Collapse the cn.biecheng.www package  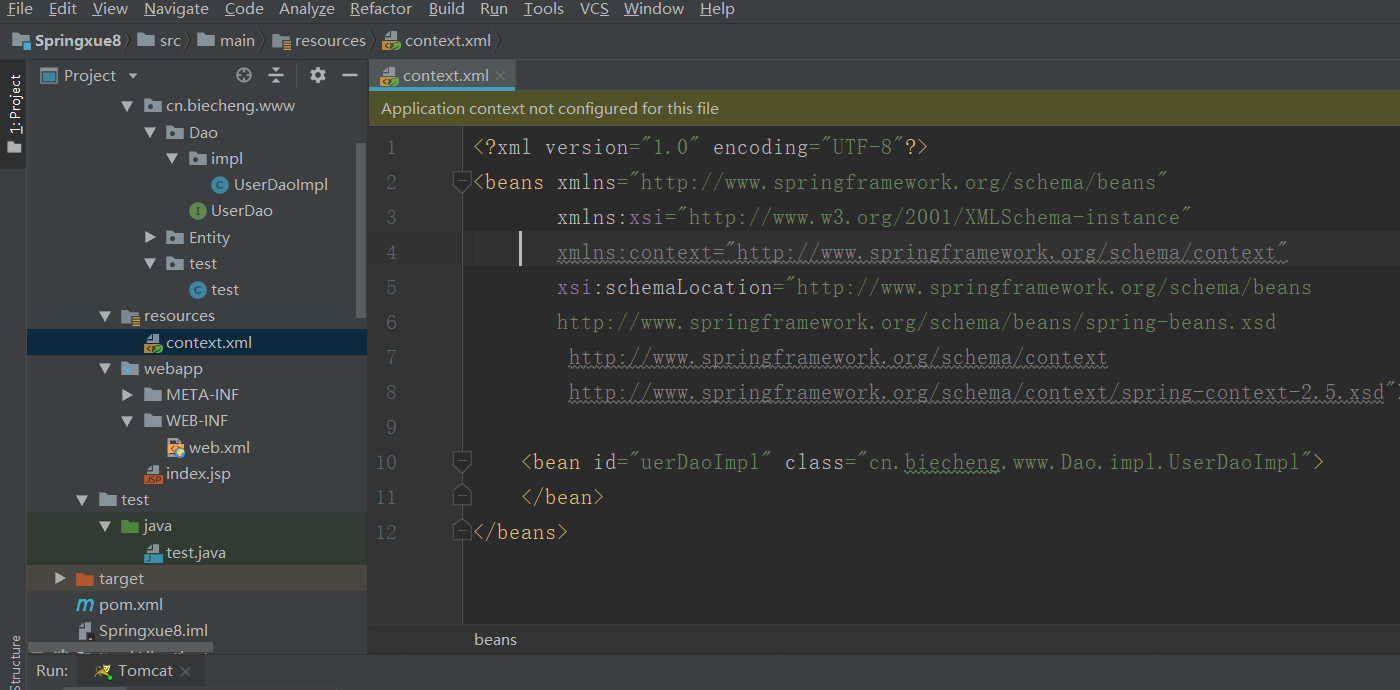click(x=127, y=106)
